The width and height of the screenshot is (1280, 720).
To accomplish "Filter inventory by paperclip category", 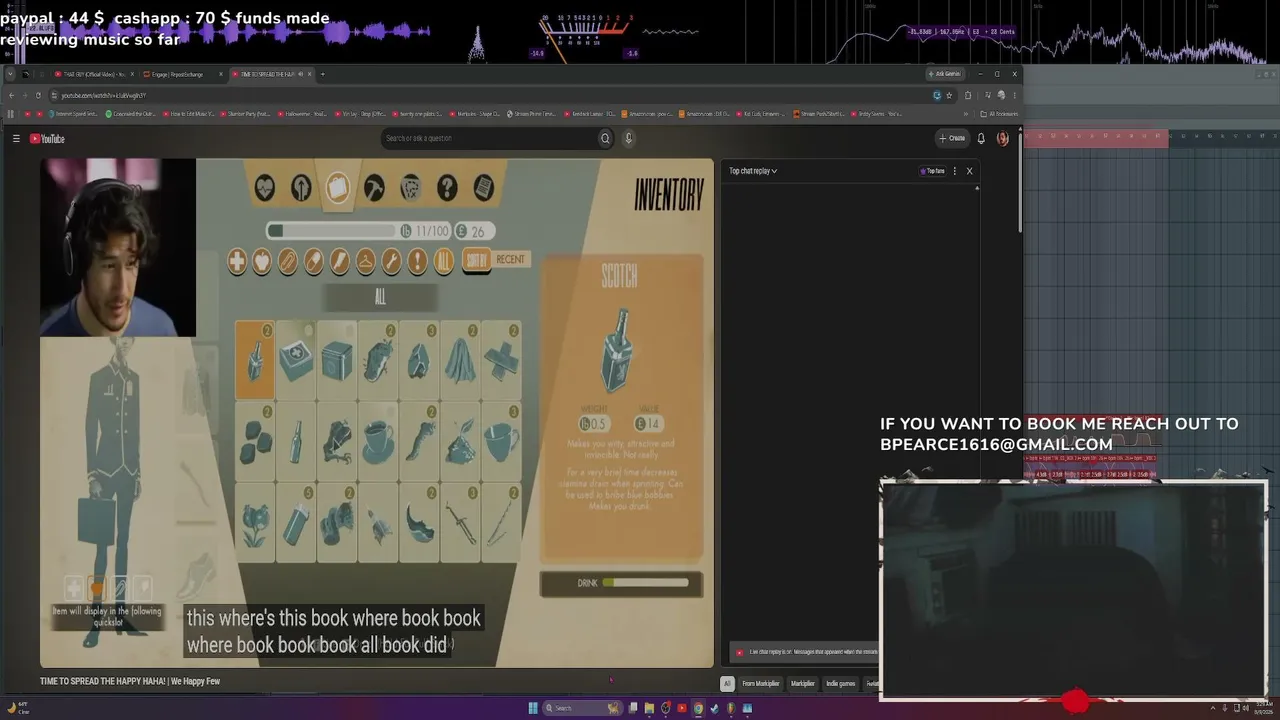I will (x=288, y=262).
